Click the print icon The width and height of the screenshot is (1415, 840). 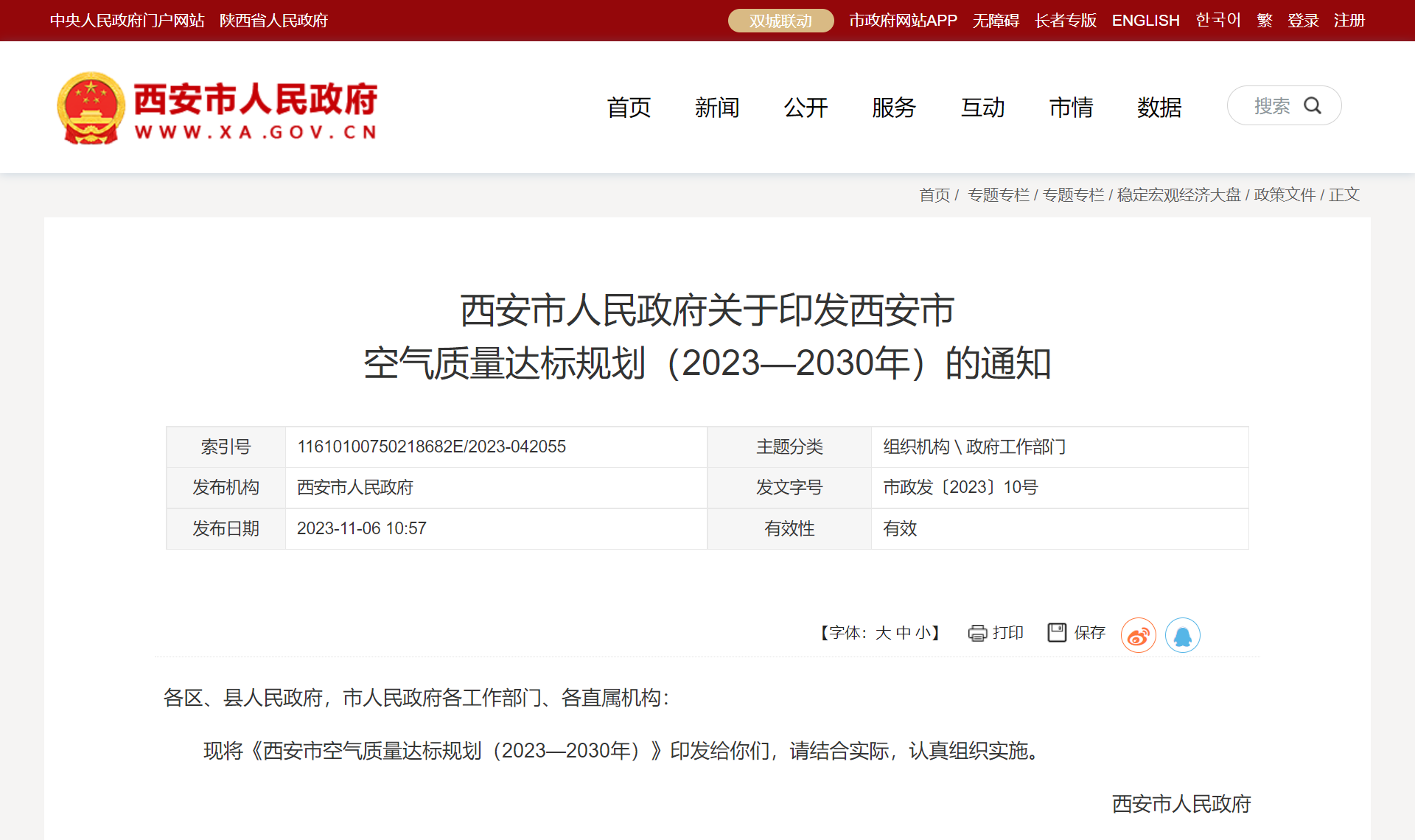pyautogui.click(x=977, y=633)
